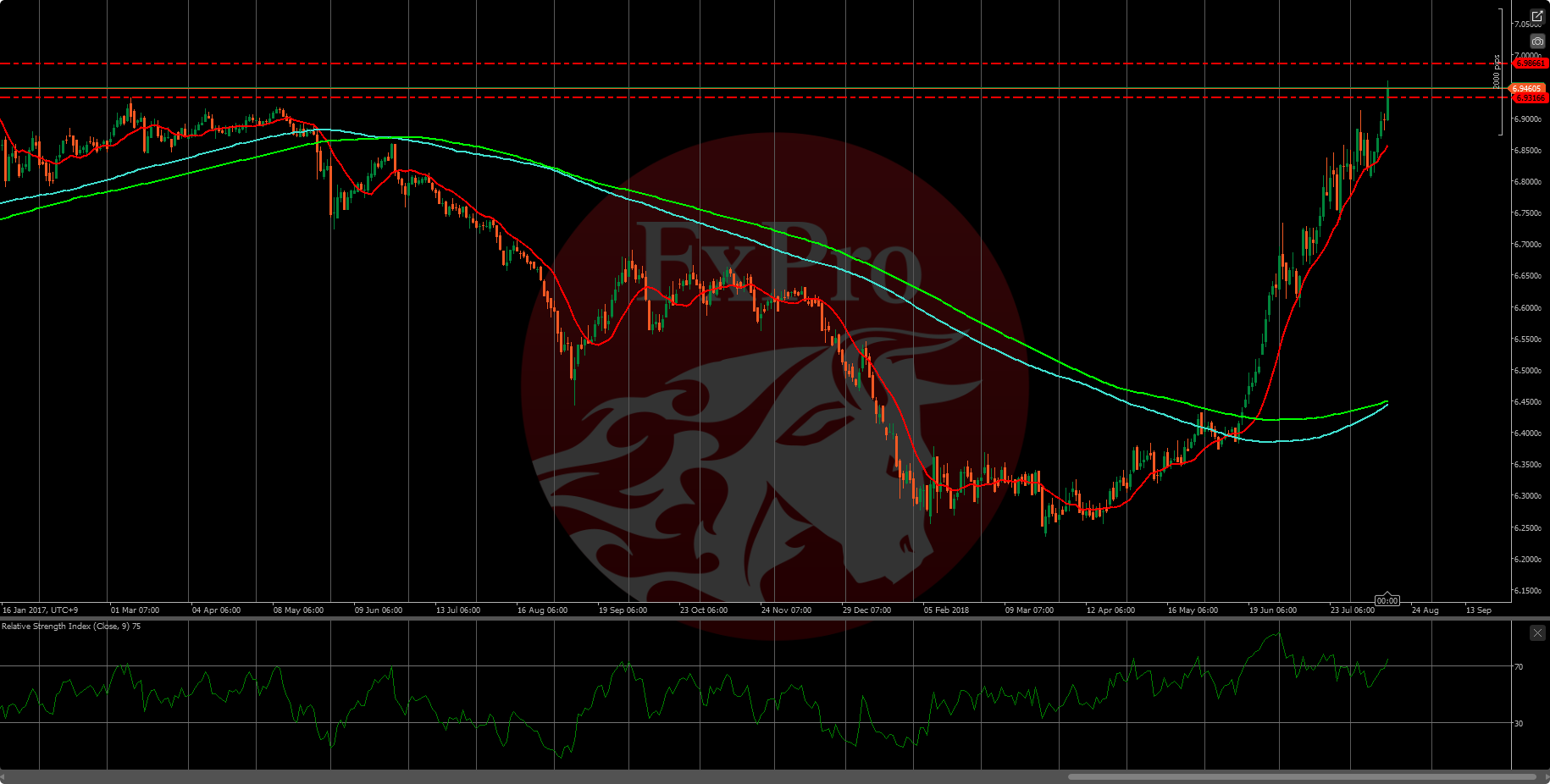This screenshot has width=1550, height=784.
Task: Click the 00:00 time cursor marker
Action: [x=1387, y=600]
